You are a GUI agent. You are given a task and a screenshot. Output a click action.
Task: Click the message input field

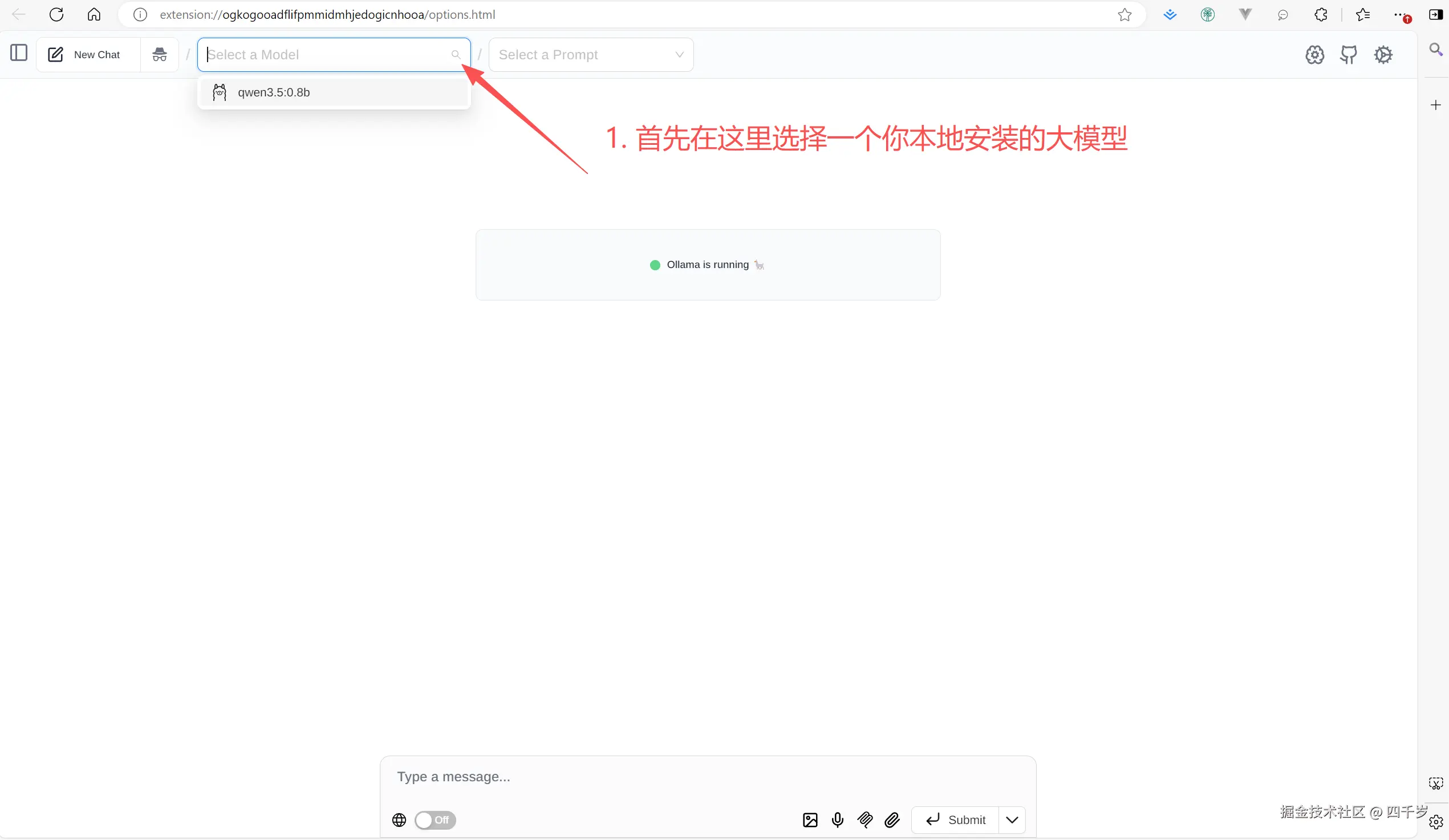632,777
